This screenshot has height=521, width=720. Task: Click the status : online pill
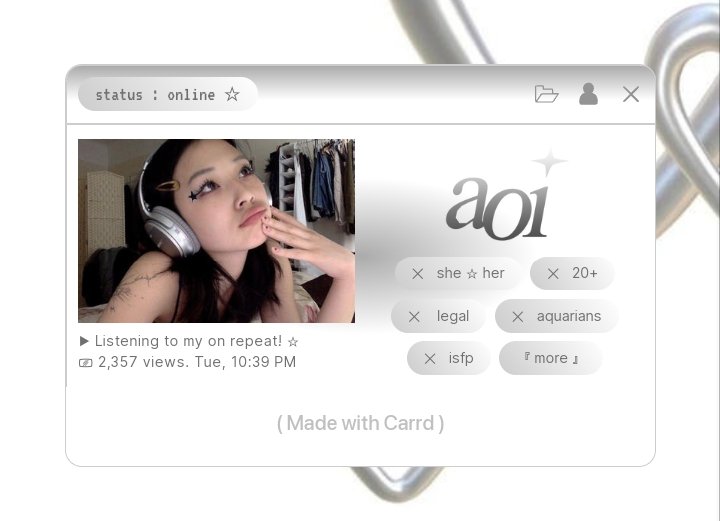tap(168, 94)
